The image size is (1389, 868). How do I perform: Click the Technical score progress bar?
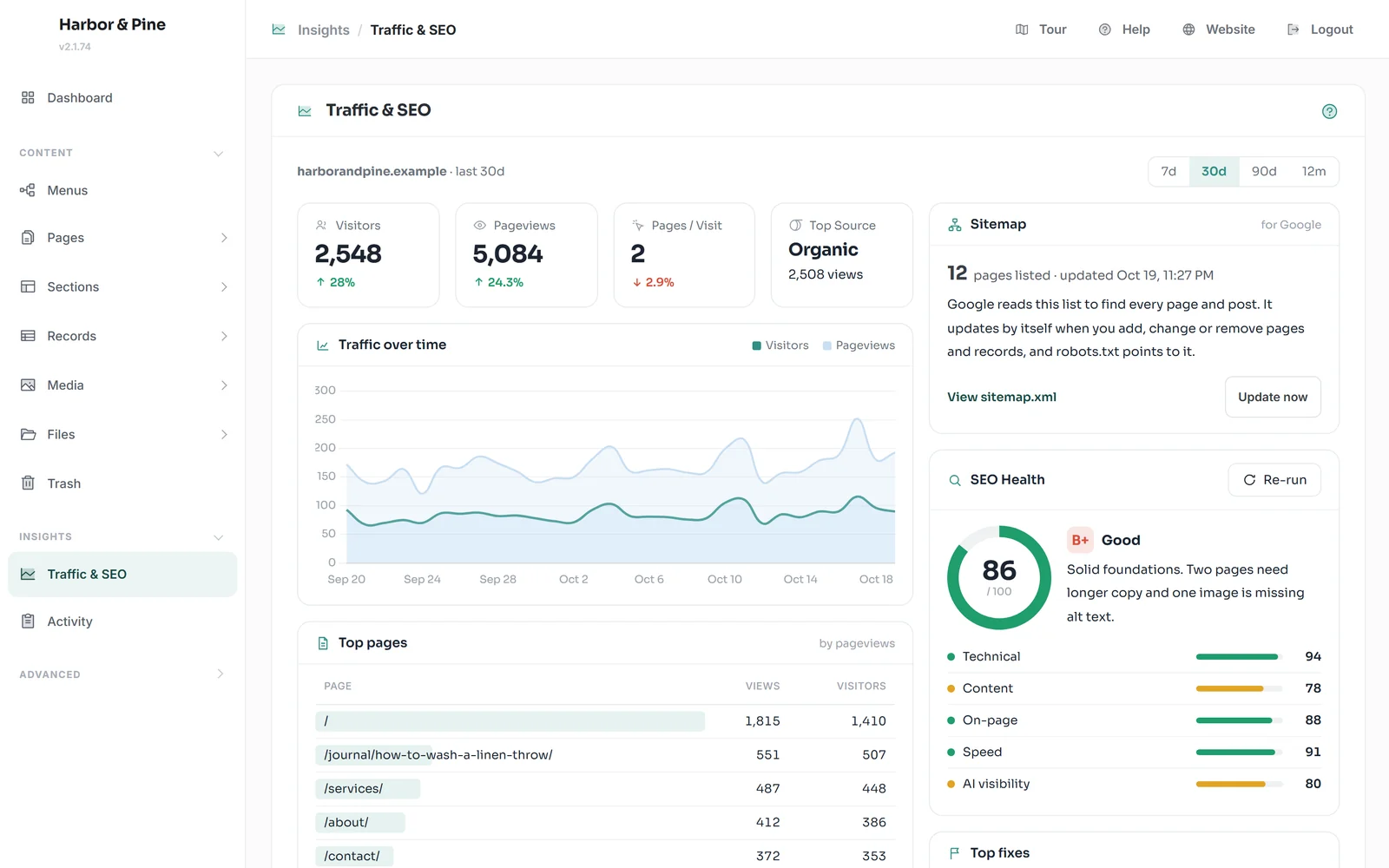tap(1239, 657)
